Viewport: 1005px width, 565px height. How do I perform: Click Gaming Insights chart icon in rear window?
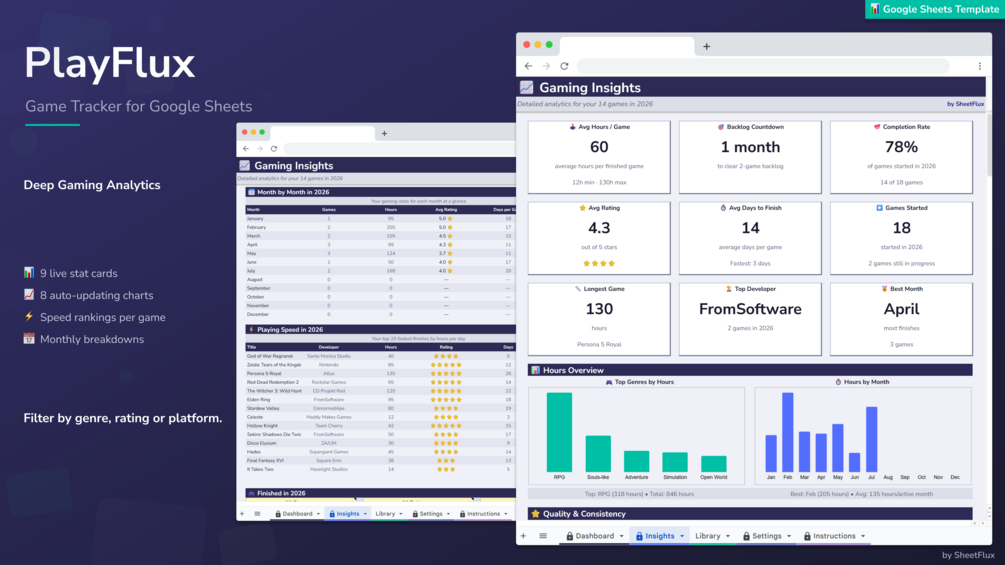245,165
